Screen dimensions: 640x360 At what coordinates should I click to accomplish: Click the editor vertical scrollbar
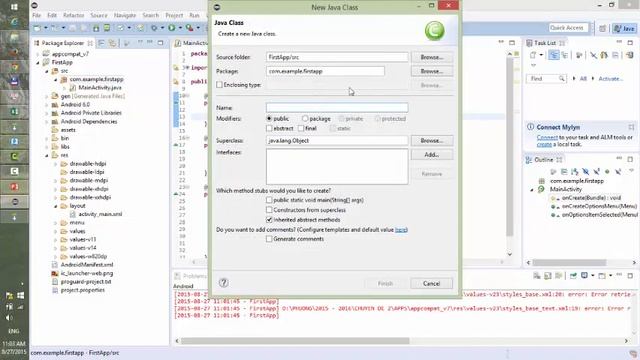pos(510,146)
